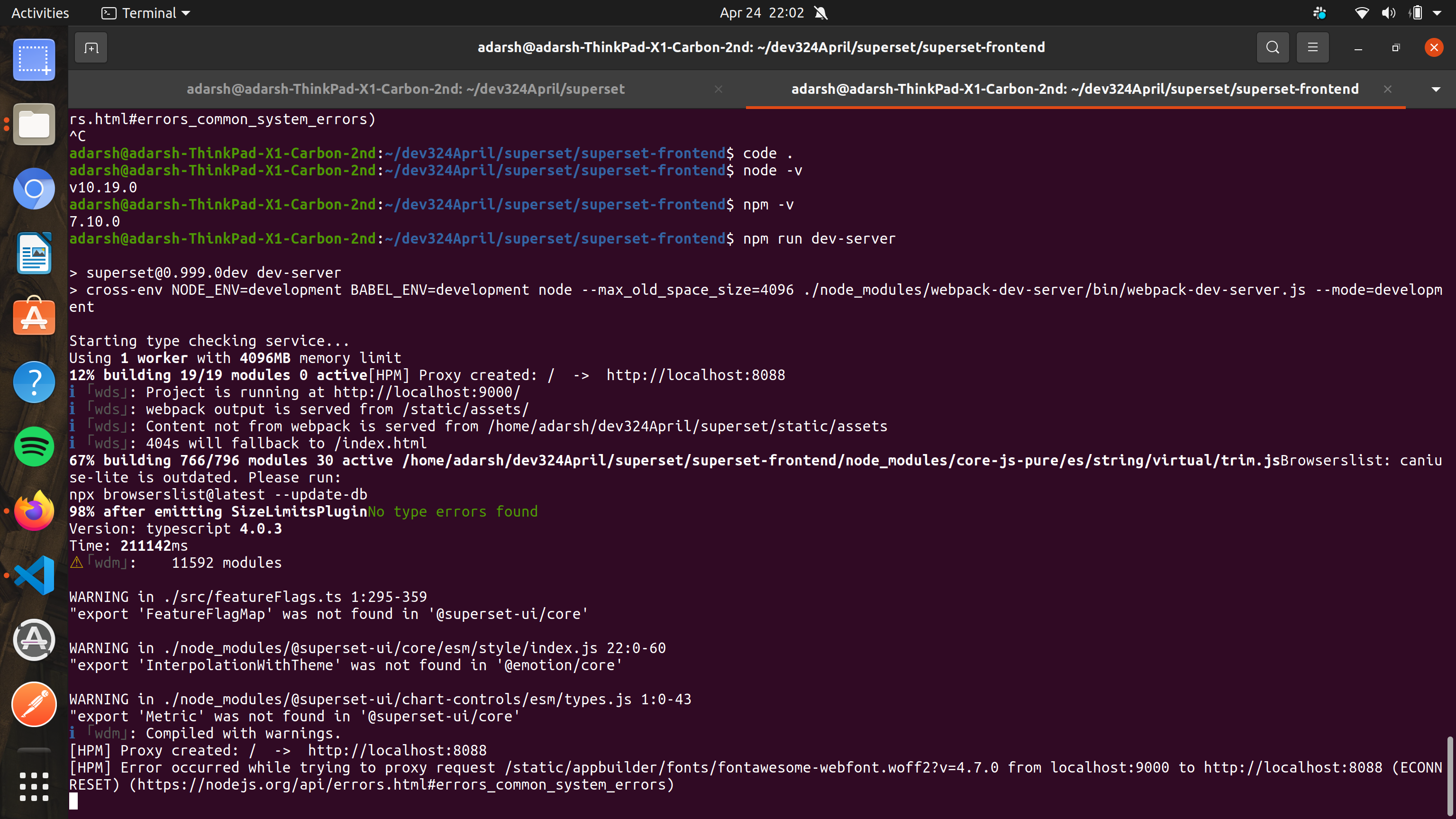This screenshot has width=1456, height=819.
Task: Select the superset-frontend terminal tab
Action: click(1074, 89)
